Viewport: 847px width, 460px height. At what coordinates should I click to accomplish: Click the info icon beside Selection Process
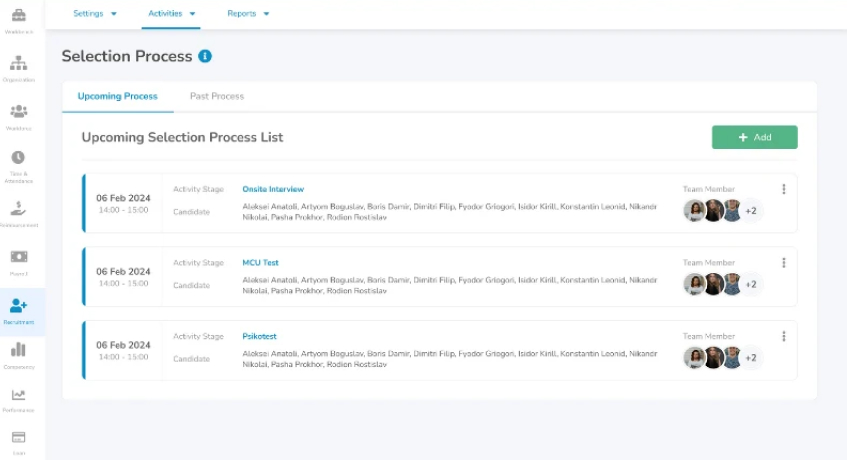(205, 57)
